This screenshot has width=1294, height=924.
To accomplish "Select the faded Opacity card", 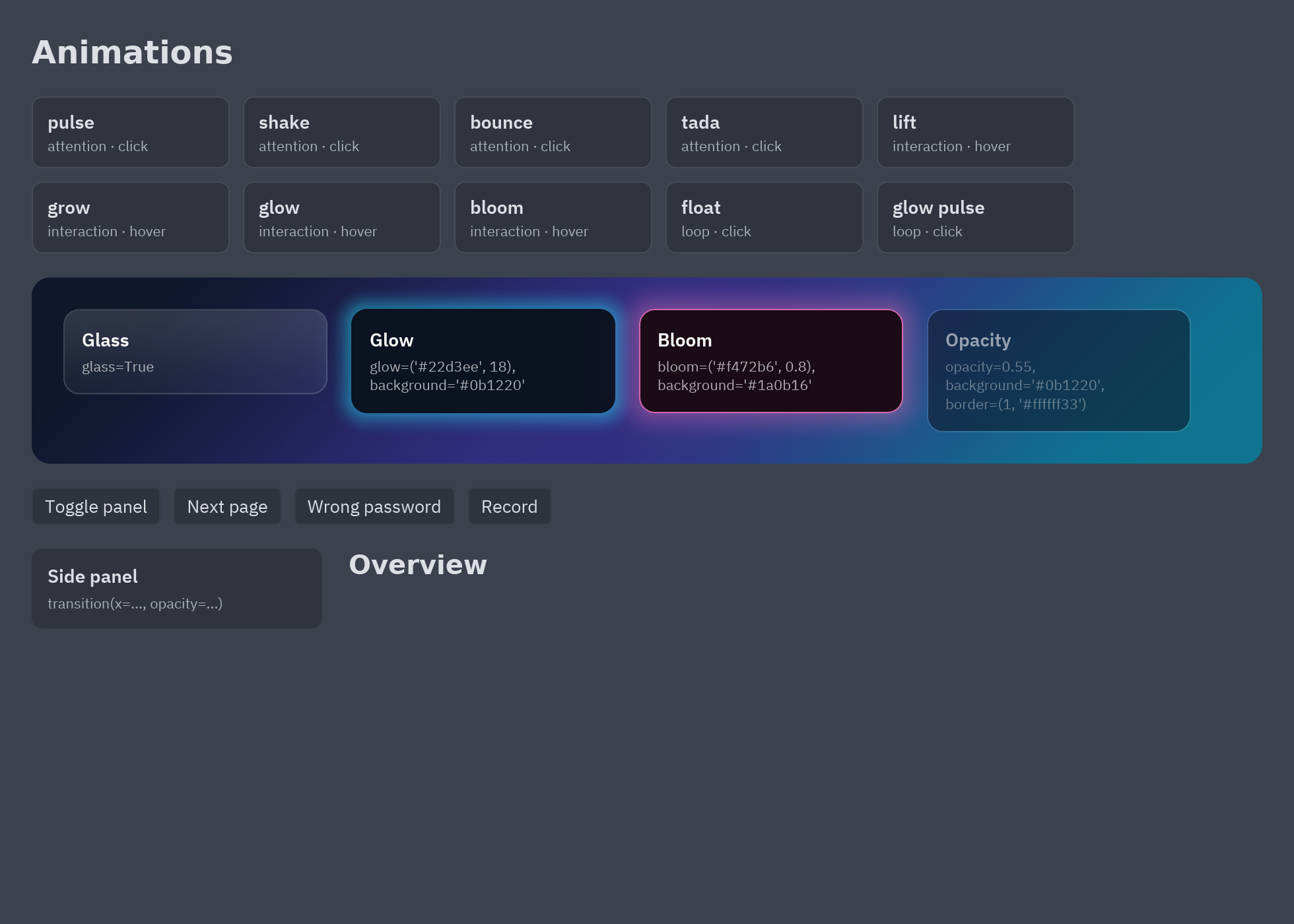I will pos(1059,370).
